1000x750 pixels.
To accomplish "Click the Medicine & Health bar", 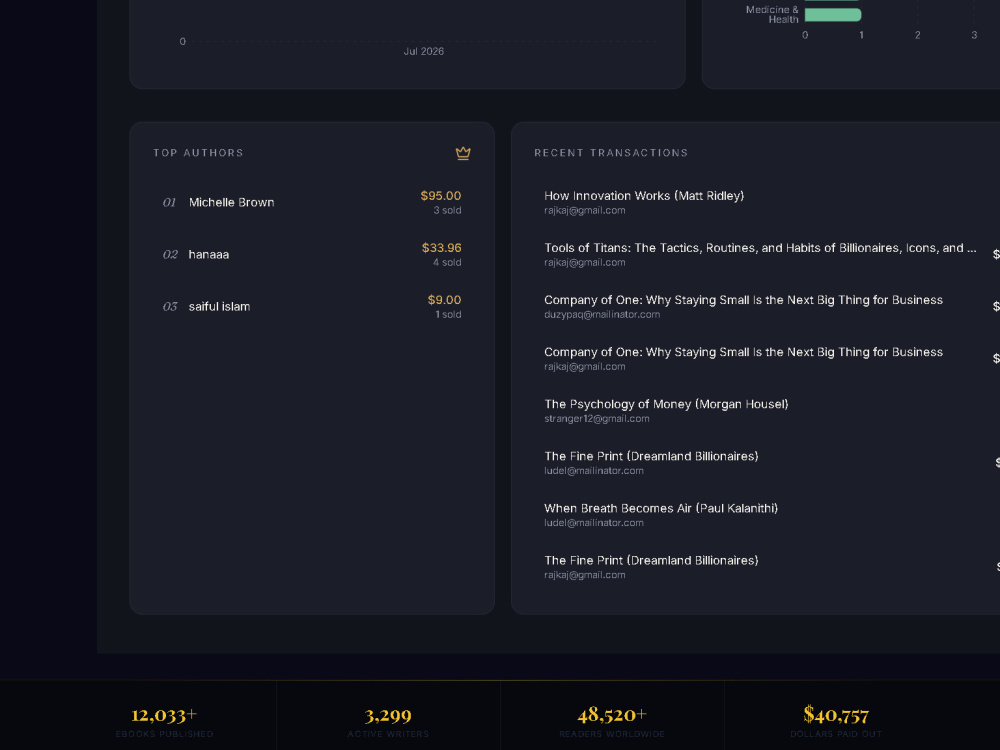I will 833,15.
